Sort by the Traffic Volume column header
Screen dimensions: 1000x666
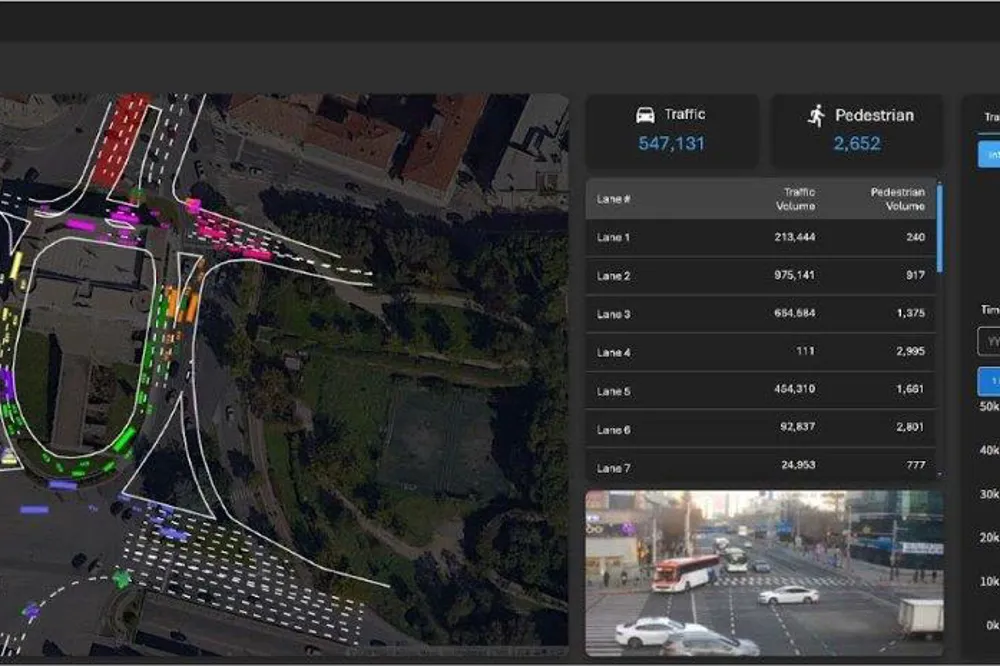796,199
